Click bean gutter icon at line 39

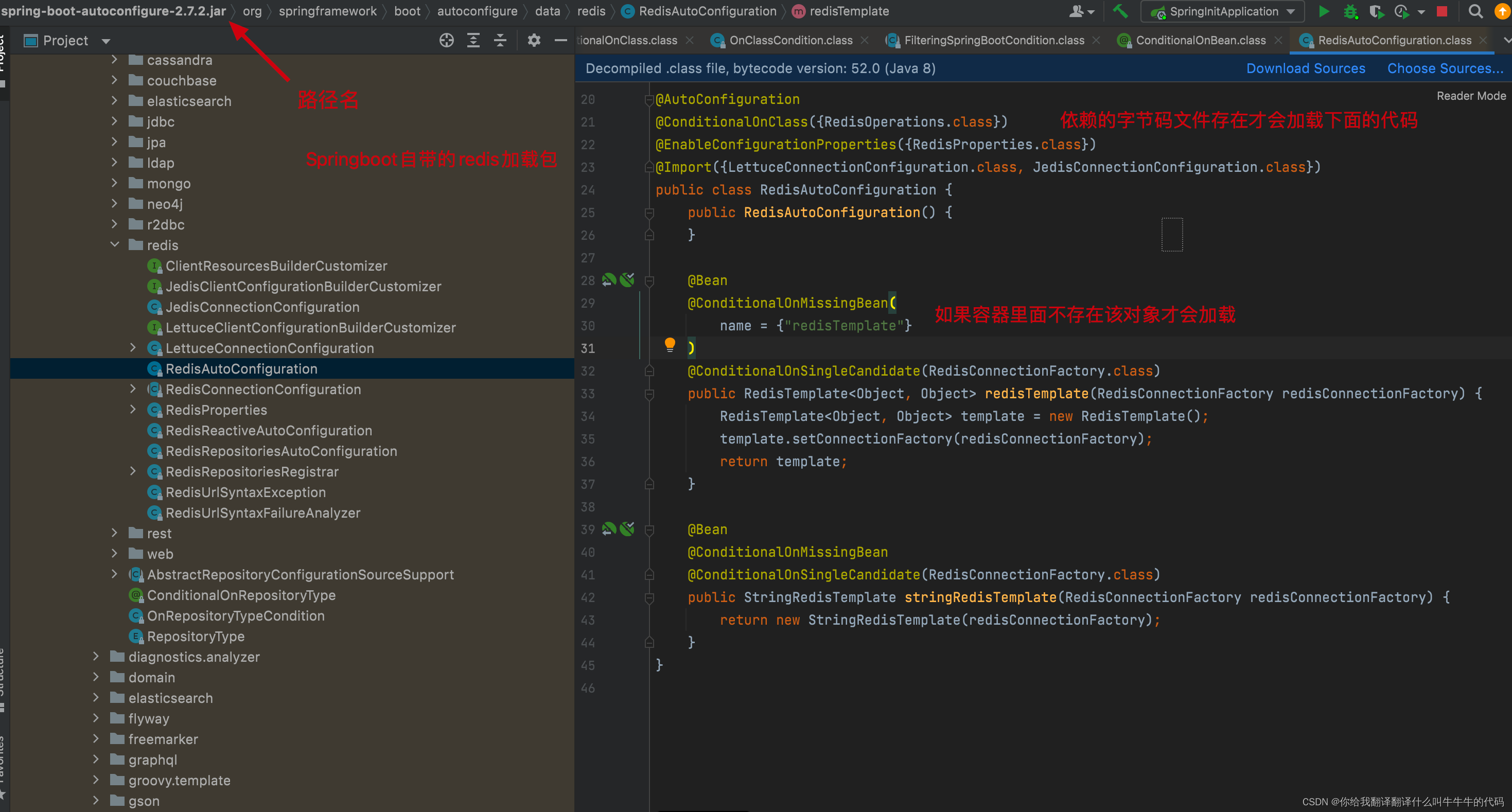pos(609,529)
